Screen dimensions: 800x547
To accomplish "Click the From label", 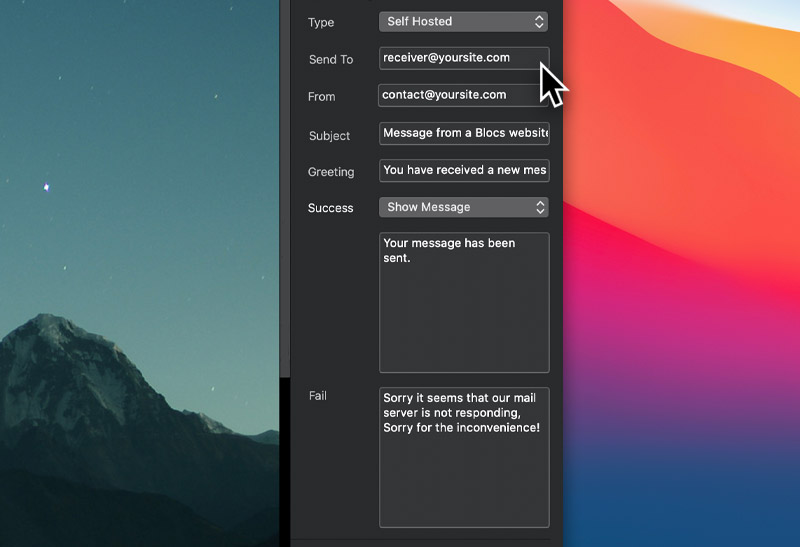I will coord(321,96).
